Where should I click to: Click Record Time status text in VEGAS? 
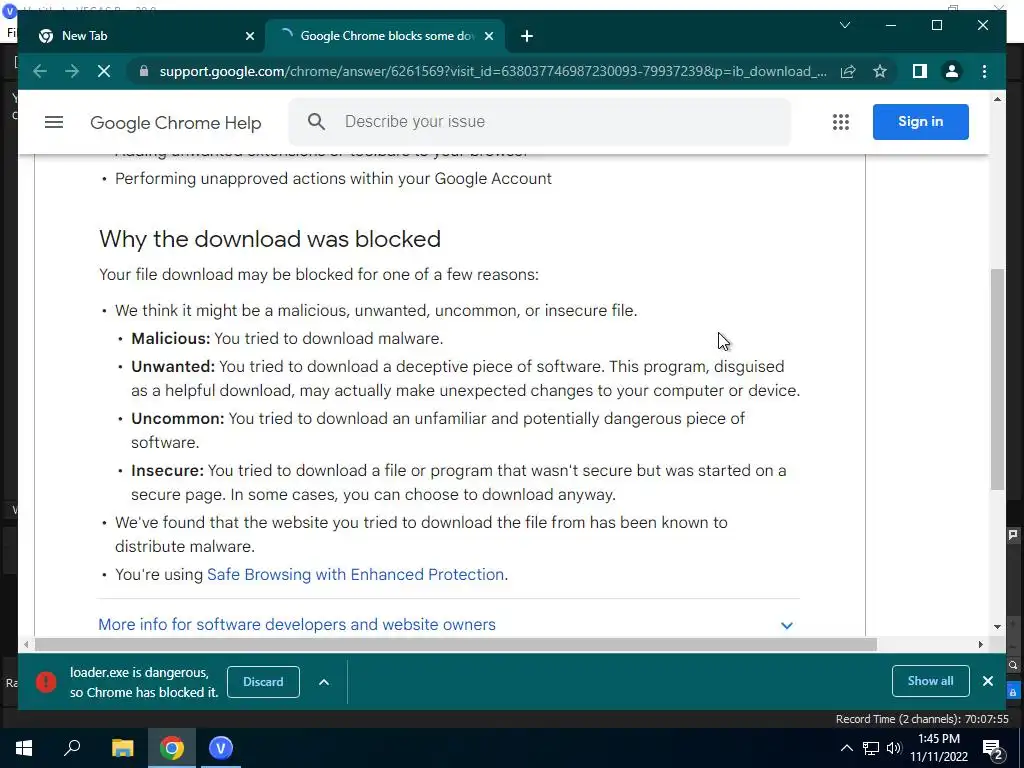pyautogui.click(x=922, y=719)
